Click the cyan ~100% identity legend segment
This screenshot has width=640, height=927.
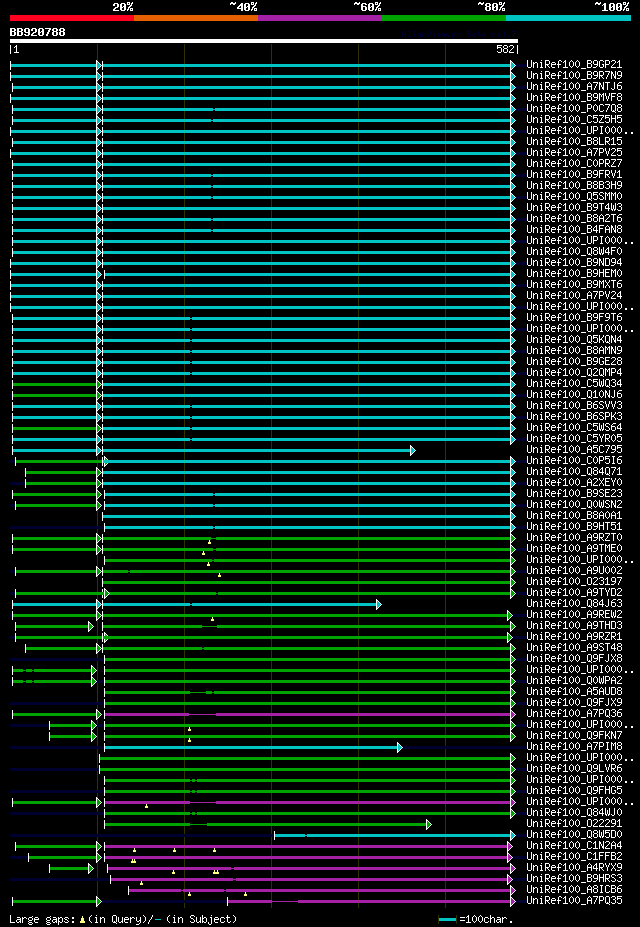click(x=568, y=18)
